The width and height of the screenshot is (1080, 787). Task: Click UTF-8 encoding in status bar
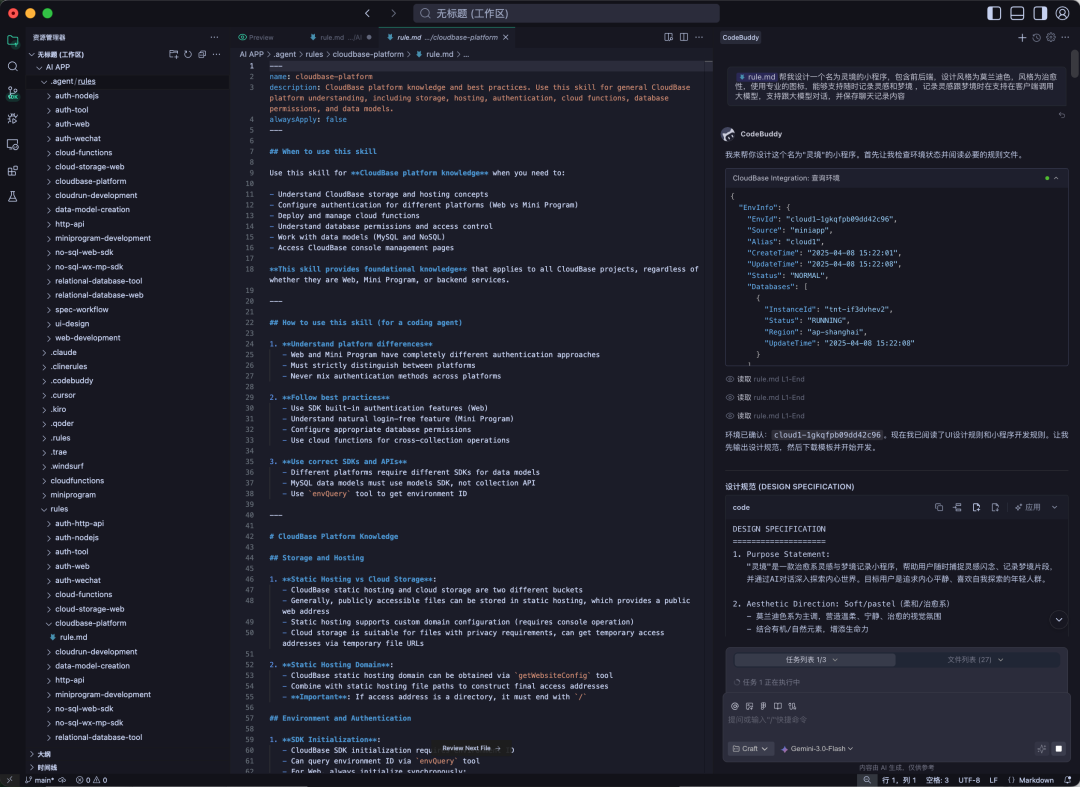pos(968,780)
